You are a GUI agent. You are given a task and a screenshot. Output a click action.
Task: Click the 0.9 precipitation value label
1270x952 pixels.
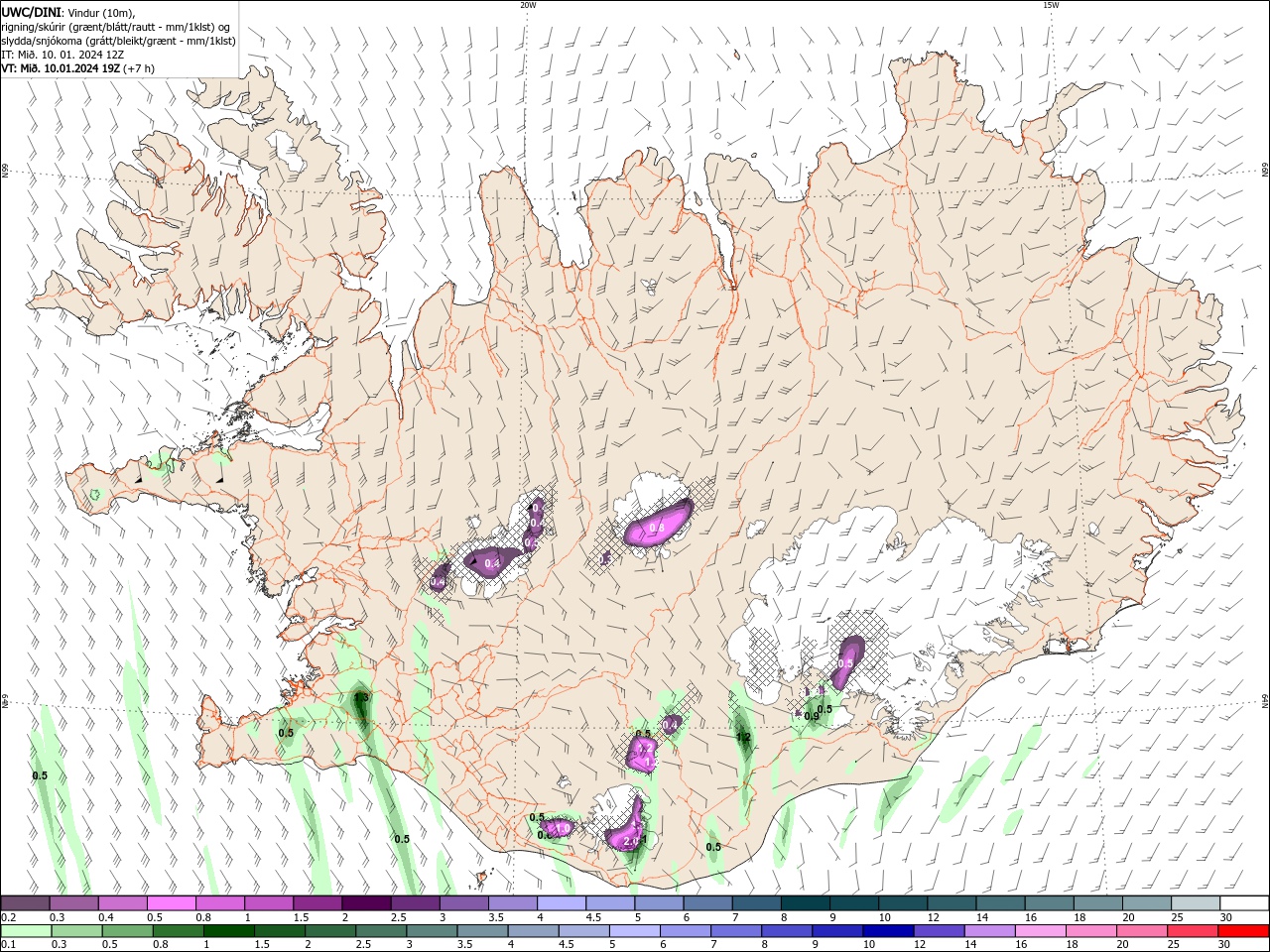tap(812, 716)
